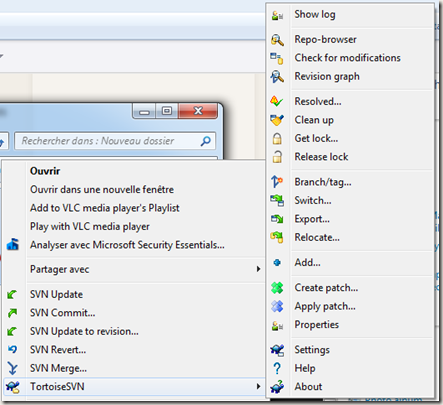443x405 pixels.
Task: Open the SVN Commit... entry
Action: pos(63,313)
